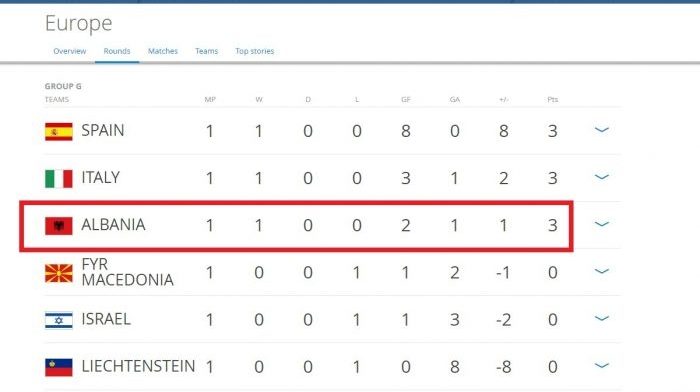Expand FYR Macedonia row chevron

point(602,271)
